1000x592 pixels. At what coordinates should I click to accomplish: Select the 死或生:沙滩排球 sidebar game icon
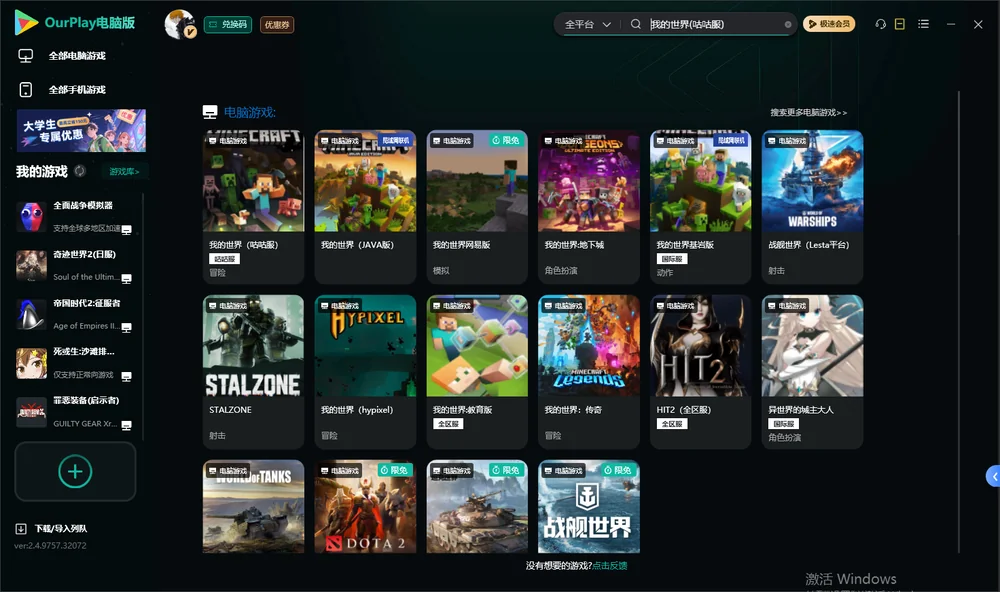coord(31,364)
